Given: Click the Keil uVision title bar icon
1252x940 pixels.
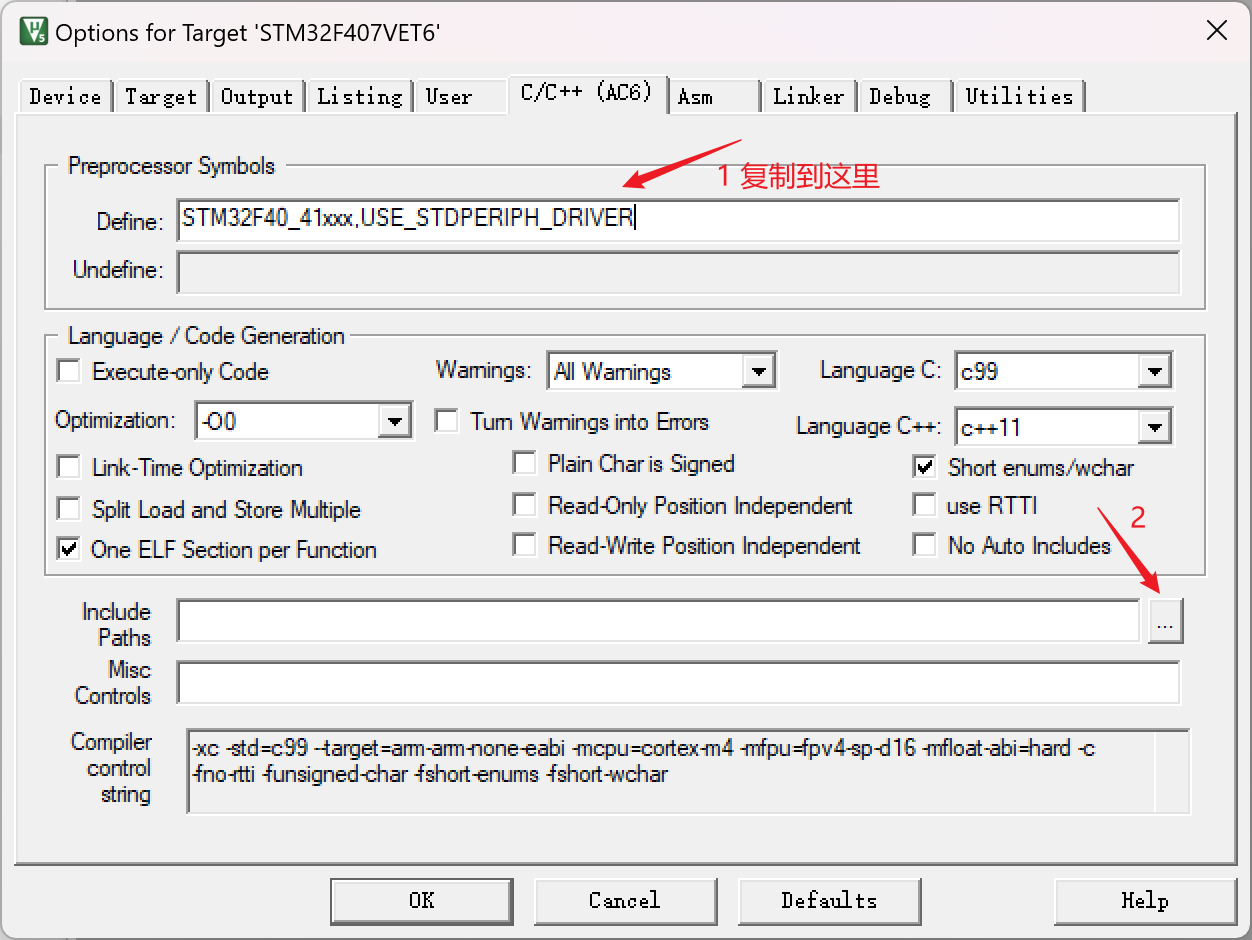Looking at the screenshot, I should 33,31.
